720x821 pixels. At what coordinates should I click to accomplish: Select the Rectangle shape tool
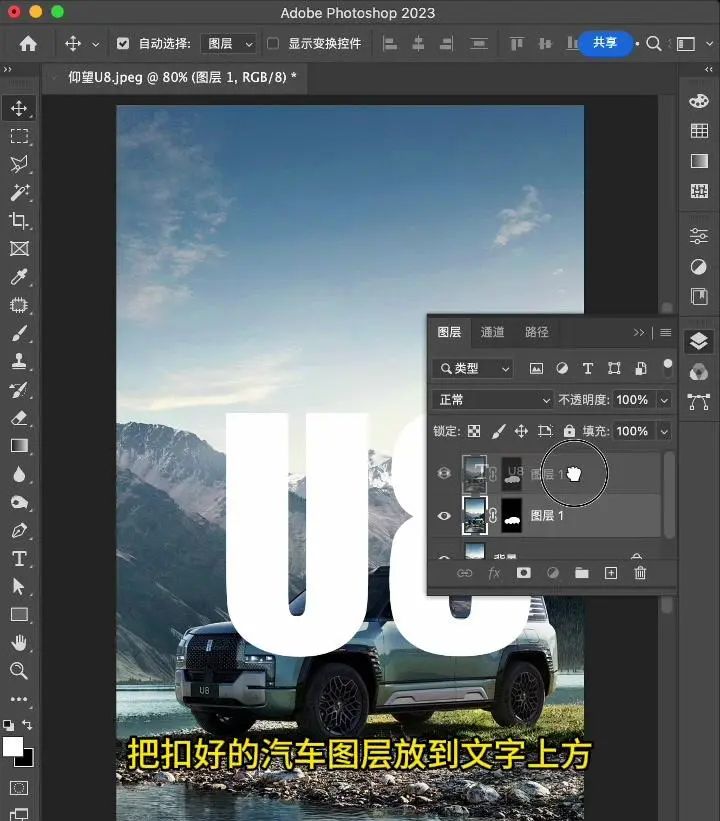pos(19,614)
